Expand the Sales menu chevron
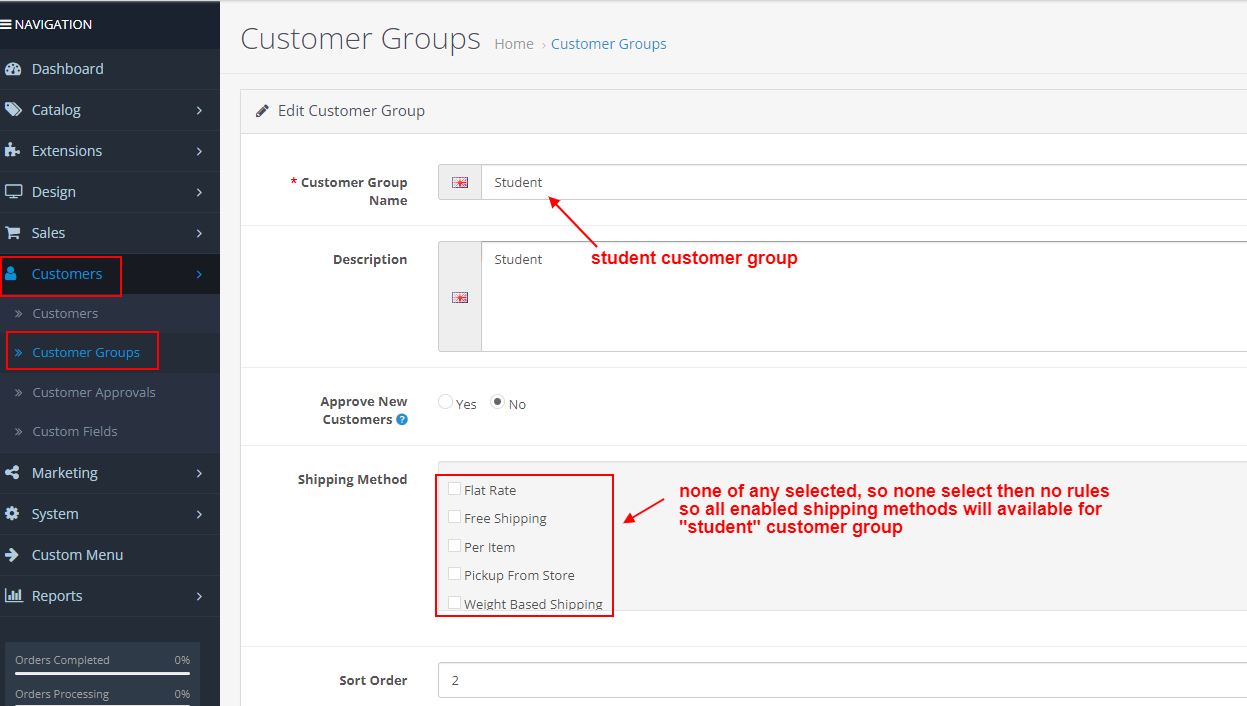Screen dimensions: 1247x706 pos(199,233)
